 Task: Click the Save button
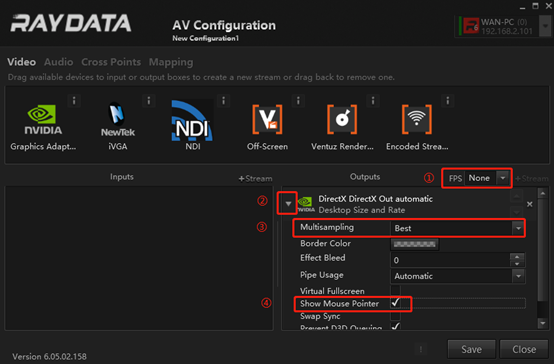coord(471,349)
